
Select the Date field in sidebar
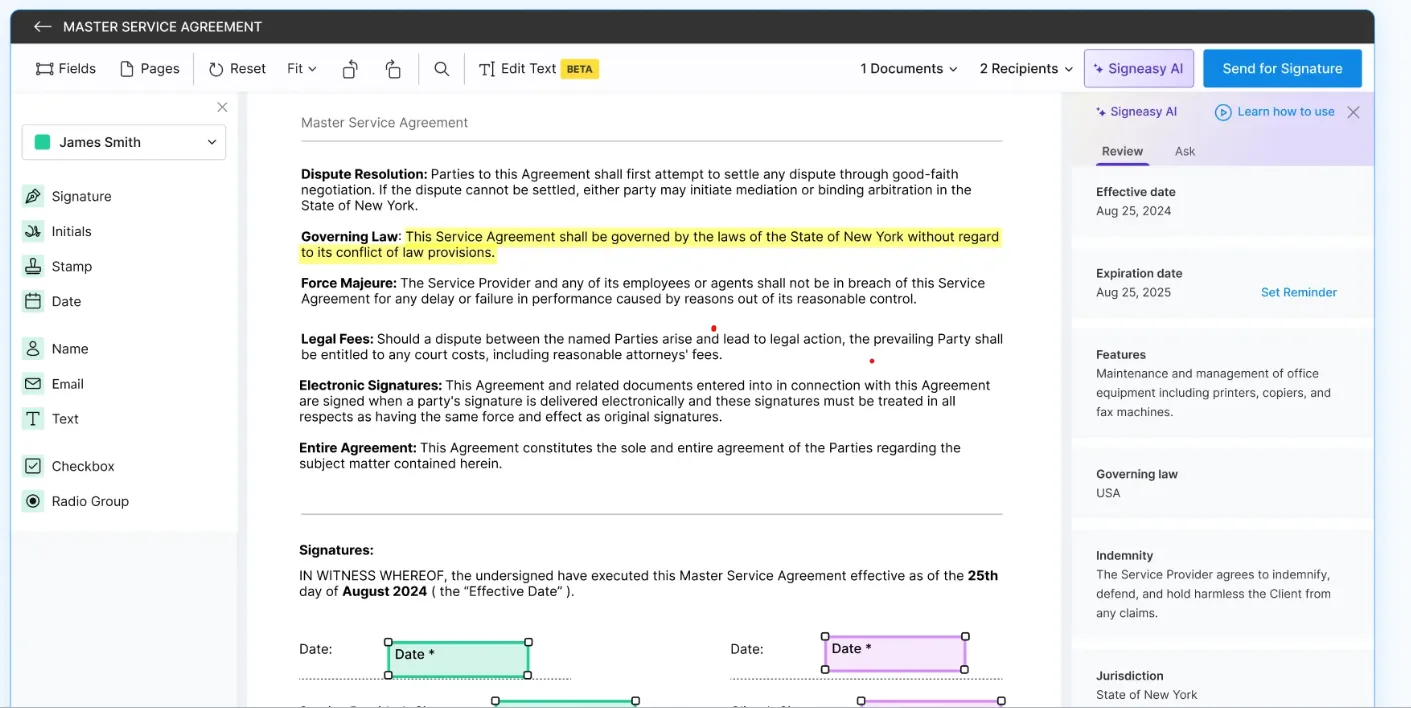[x=52, y=301]
